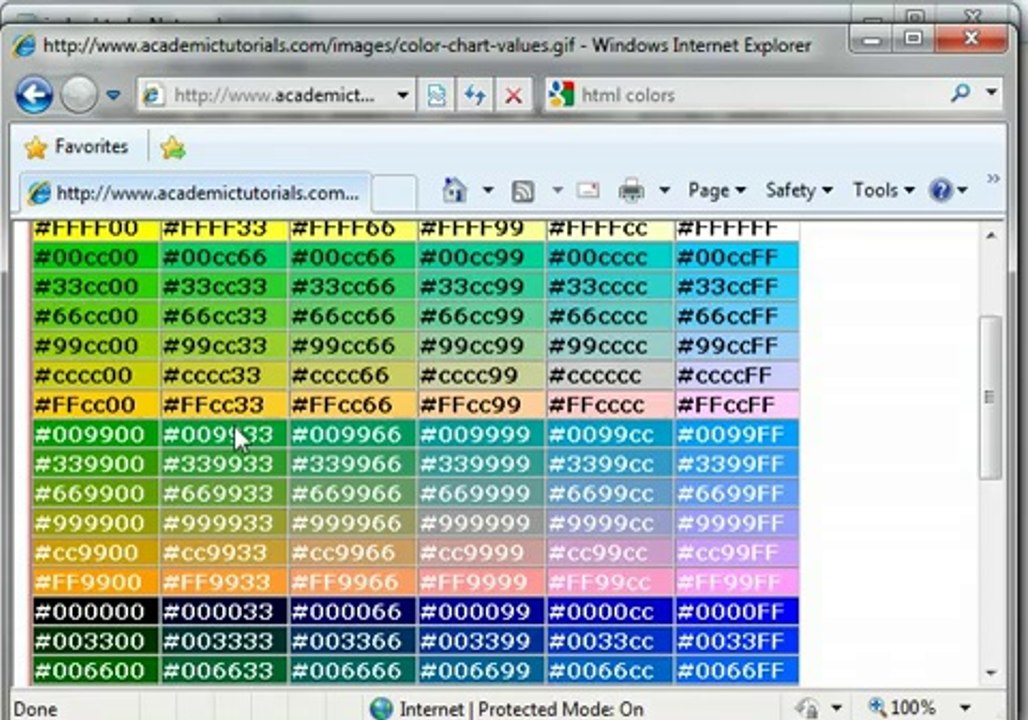Click 'Internet | Protected Mode: On' status text
The width and height of the screenshot is (1028, 720).
pos(521,710)
